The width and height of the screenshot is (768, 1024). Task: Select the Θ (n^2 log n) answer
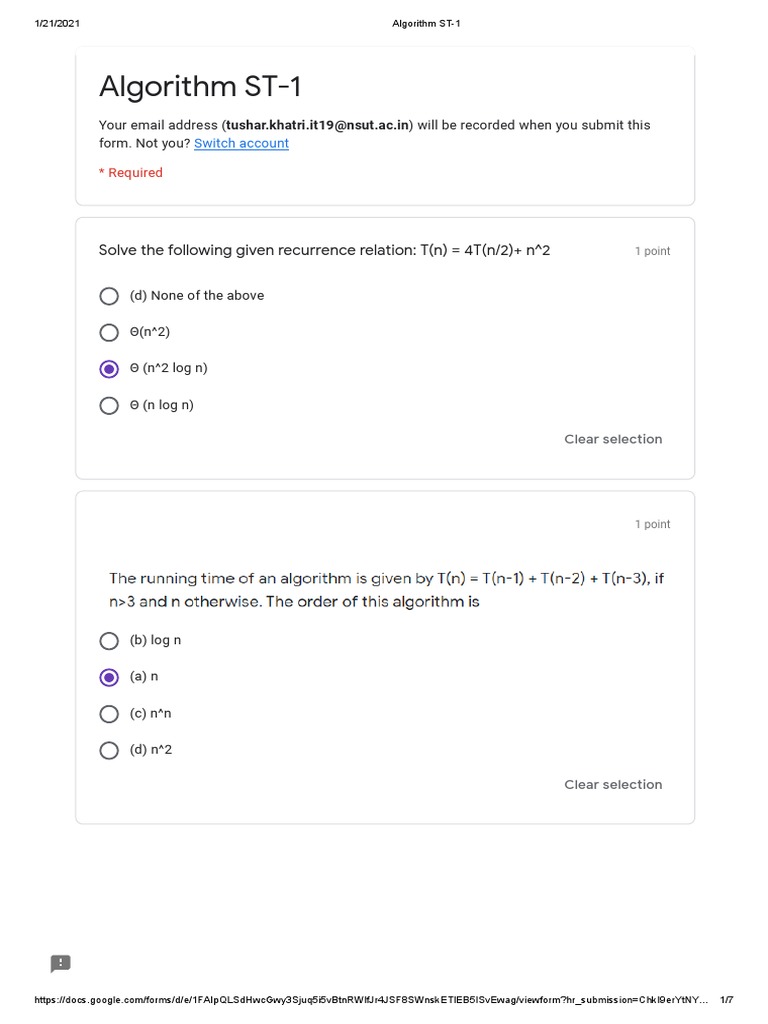[109, 369]
